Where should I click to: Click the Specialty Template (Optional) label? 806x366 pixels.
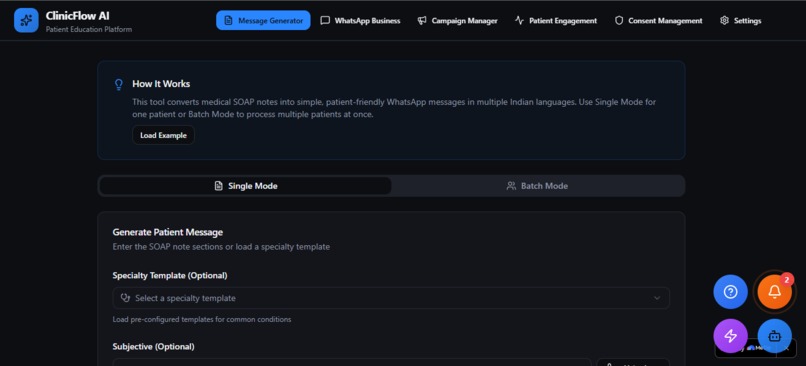coord(170,276)
